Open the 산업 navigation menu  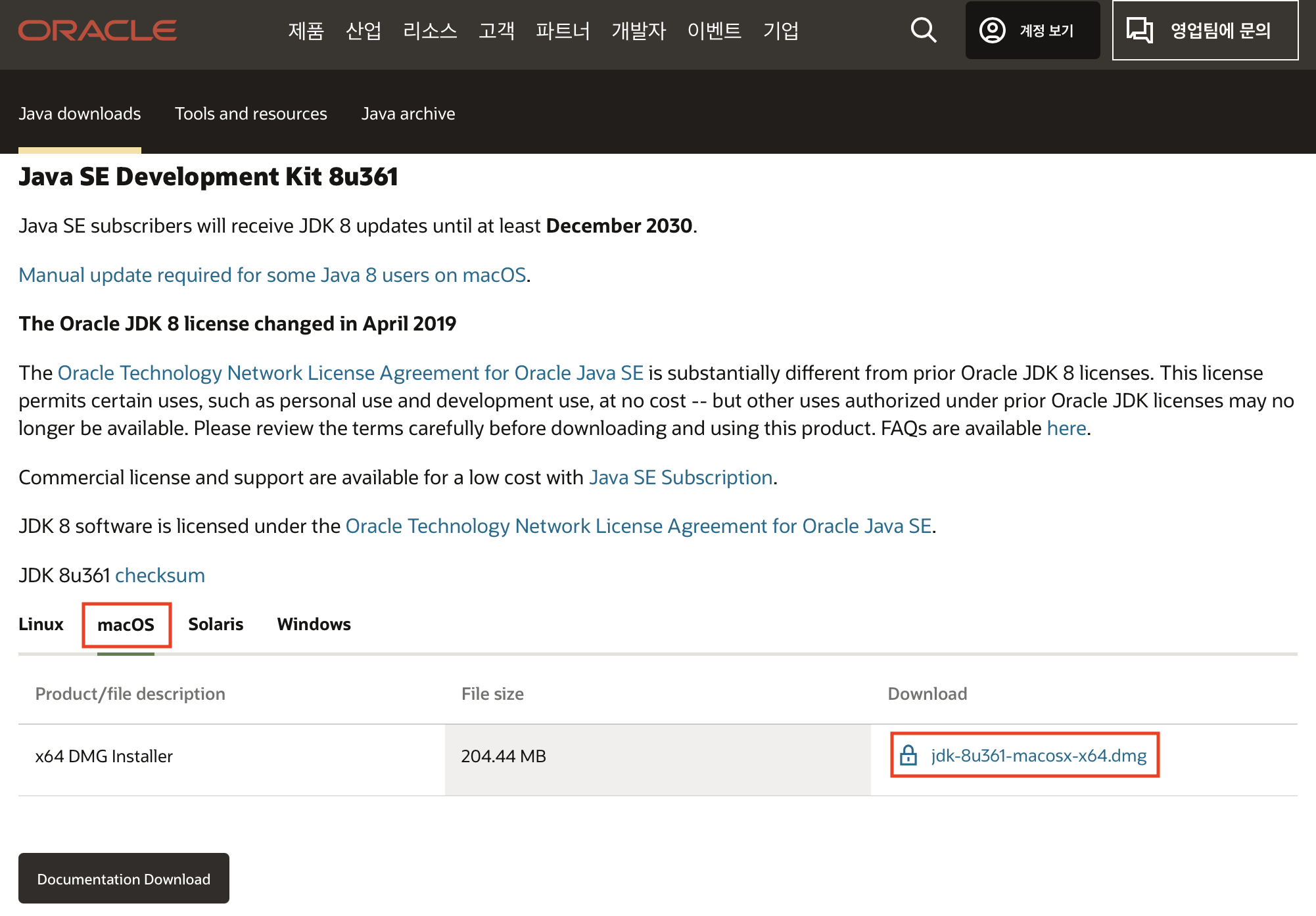pos(363,30)
